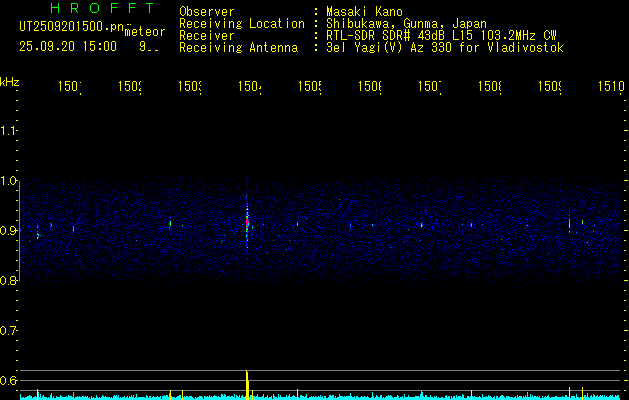629x400 pixels.
Task: Click the timestamp "25.09.20 15:00"
Action: [68, 47]
